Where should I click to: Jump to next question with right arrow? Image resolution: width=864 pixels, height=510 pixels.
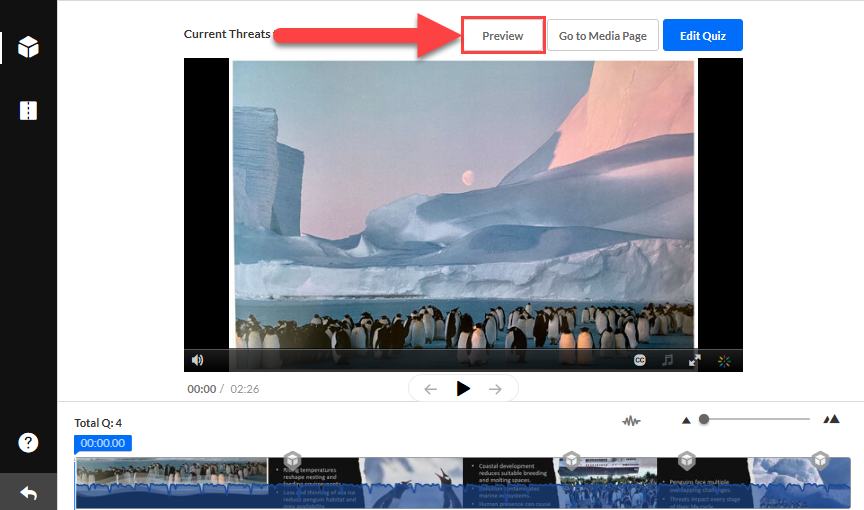495,389
